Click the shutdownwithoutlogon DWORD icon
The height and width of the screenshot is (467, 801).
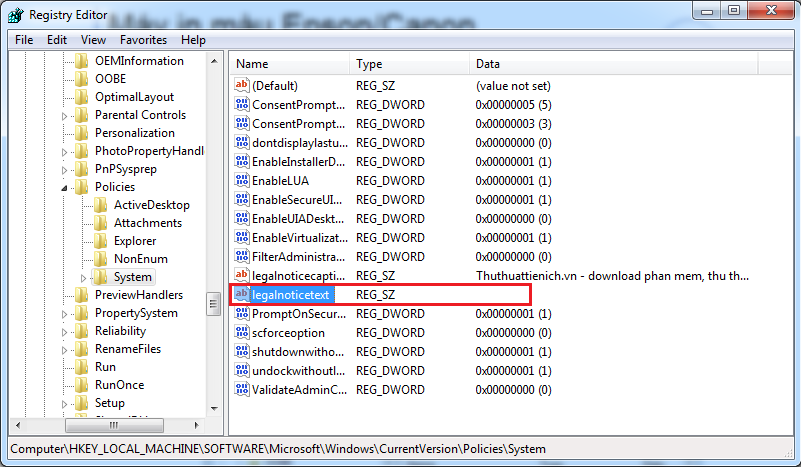241,352
